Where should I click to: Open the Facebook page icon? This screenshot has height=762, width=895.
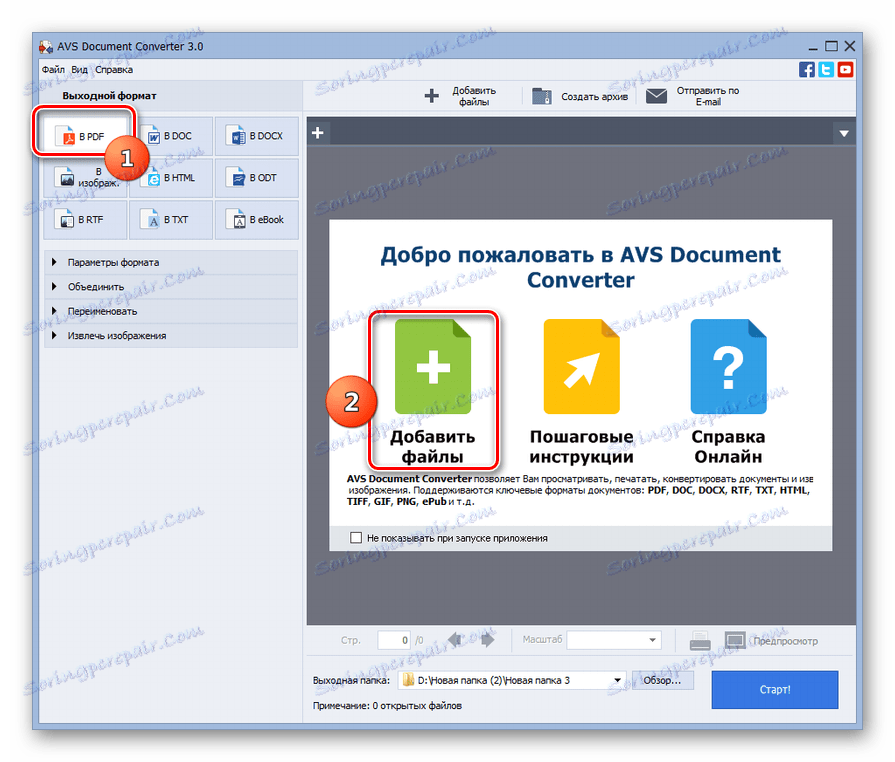(x=807, y=70)
